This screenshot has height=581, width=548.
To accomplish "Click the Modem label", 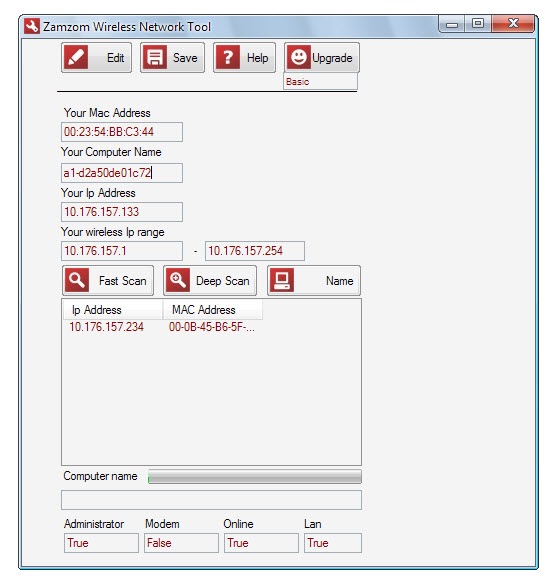I will 162,524.
